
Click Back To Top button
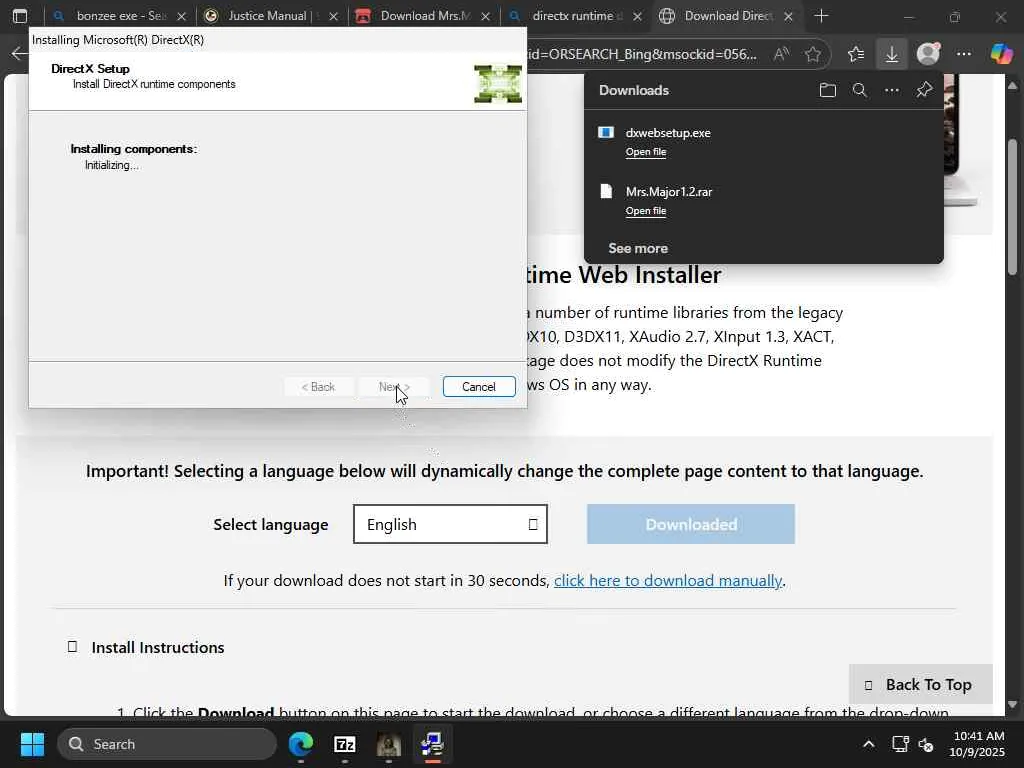[920, 684]
